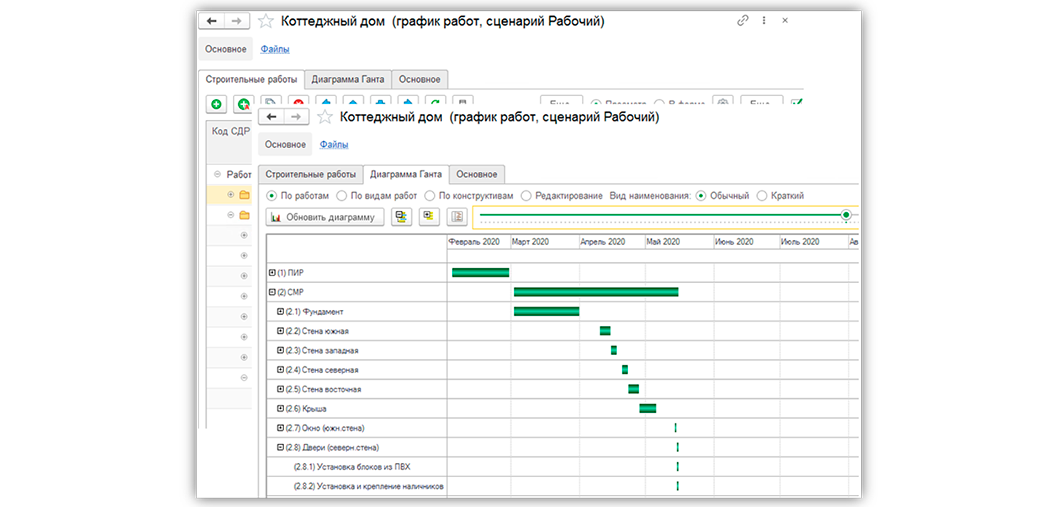Viewport: 1057px width, 507px height.
Task: Open the Файлы link in the foreground window
Action: point(334,144)
